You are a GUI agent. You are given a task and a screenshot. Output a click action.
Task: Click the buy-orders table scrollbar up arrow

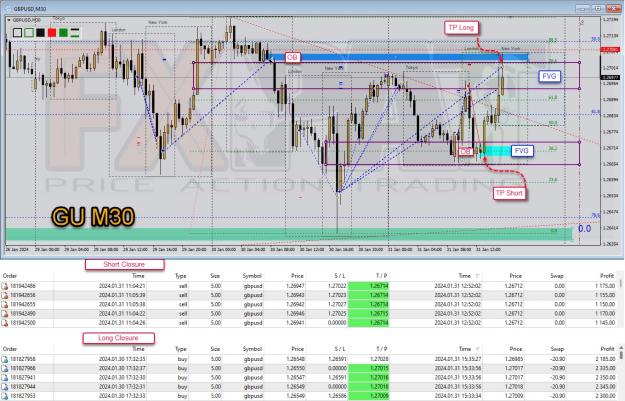pyautogui.click(x=621, y=348)
